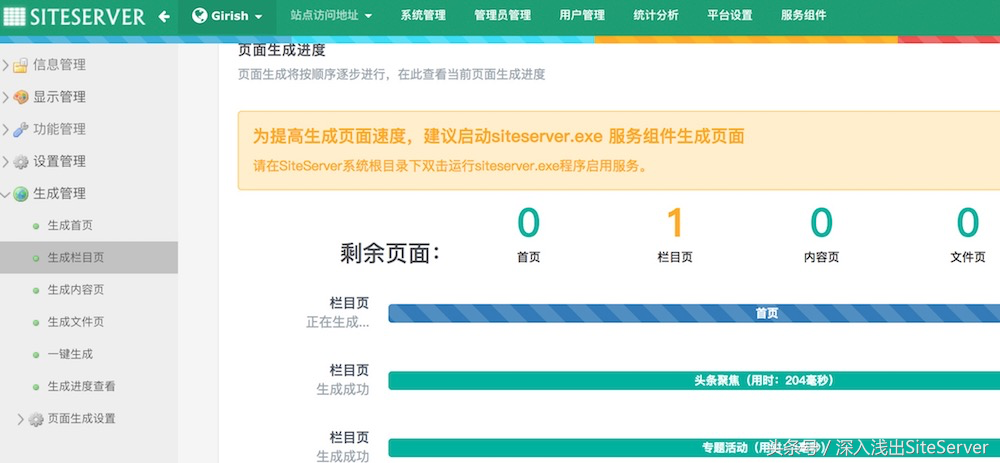Click the 正在生成... status text
This screenshot has height=463, width=1000.
[x=337, y=322]
